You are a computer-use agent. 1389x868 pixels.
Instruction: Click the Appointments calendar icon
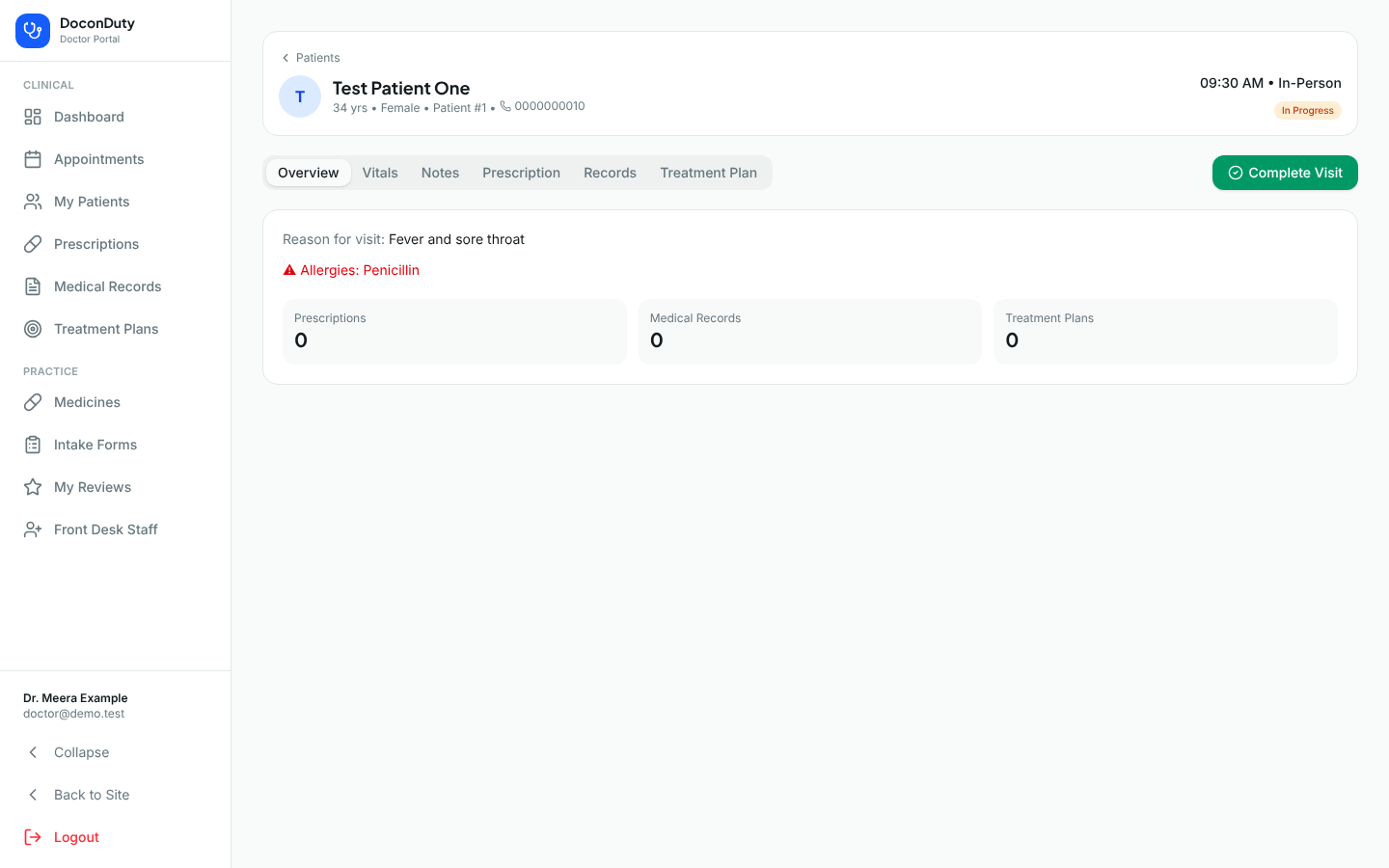coord(33,159)
